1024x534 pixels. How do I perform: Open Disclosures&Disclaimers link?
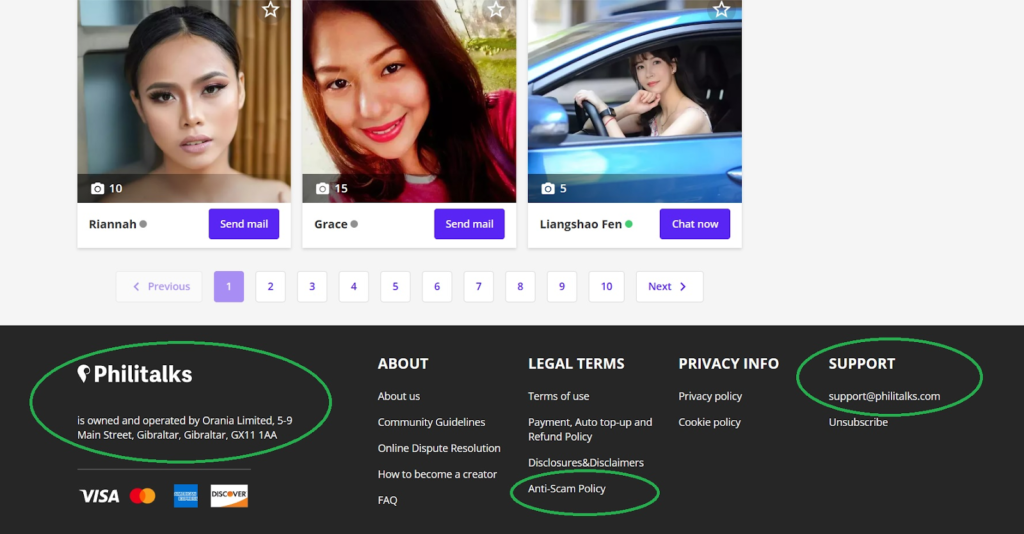586,463
